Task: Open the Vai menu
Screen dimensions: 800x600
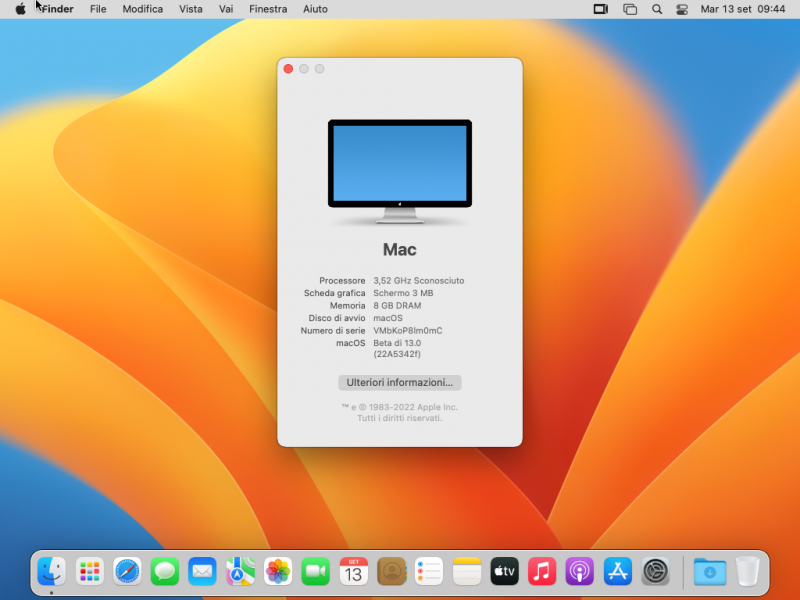Action: pyautogui.click(x=225, y=9)
